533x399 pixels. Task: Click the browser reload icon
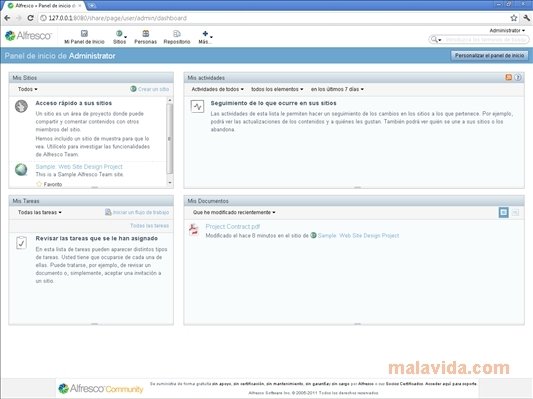(x=30, y=18)
